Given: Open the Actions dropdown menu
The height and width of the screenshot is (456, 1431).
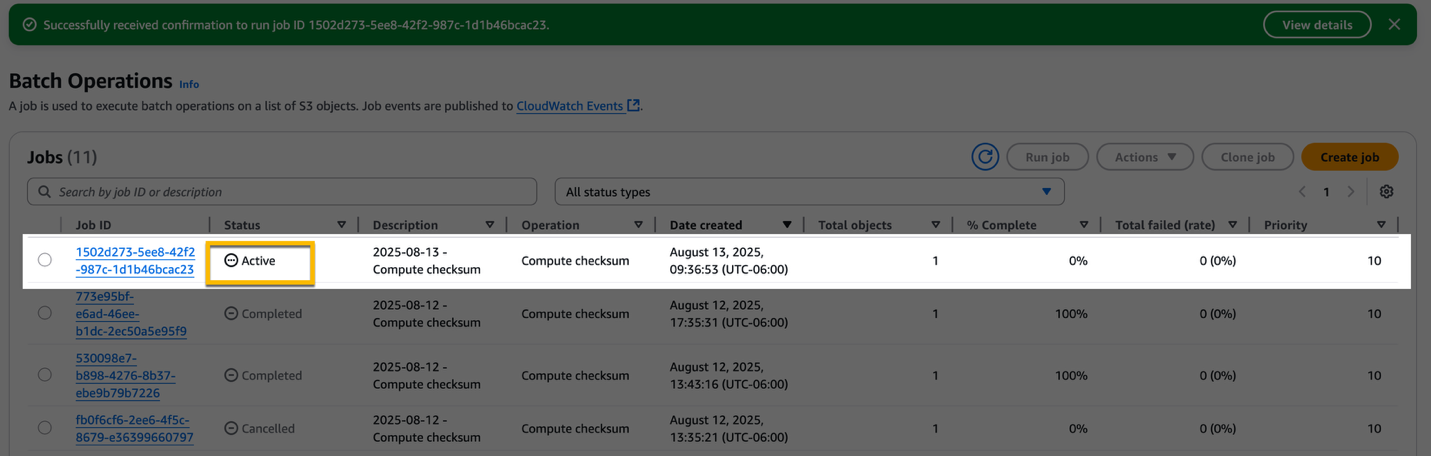Looking at the screenshot, I should click(1145, 157).
